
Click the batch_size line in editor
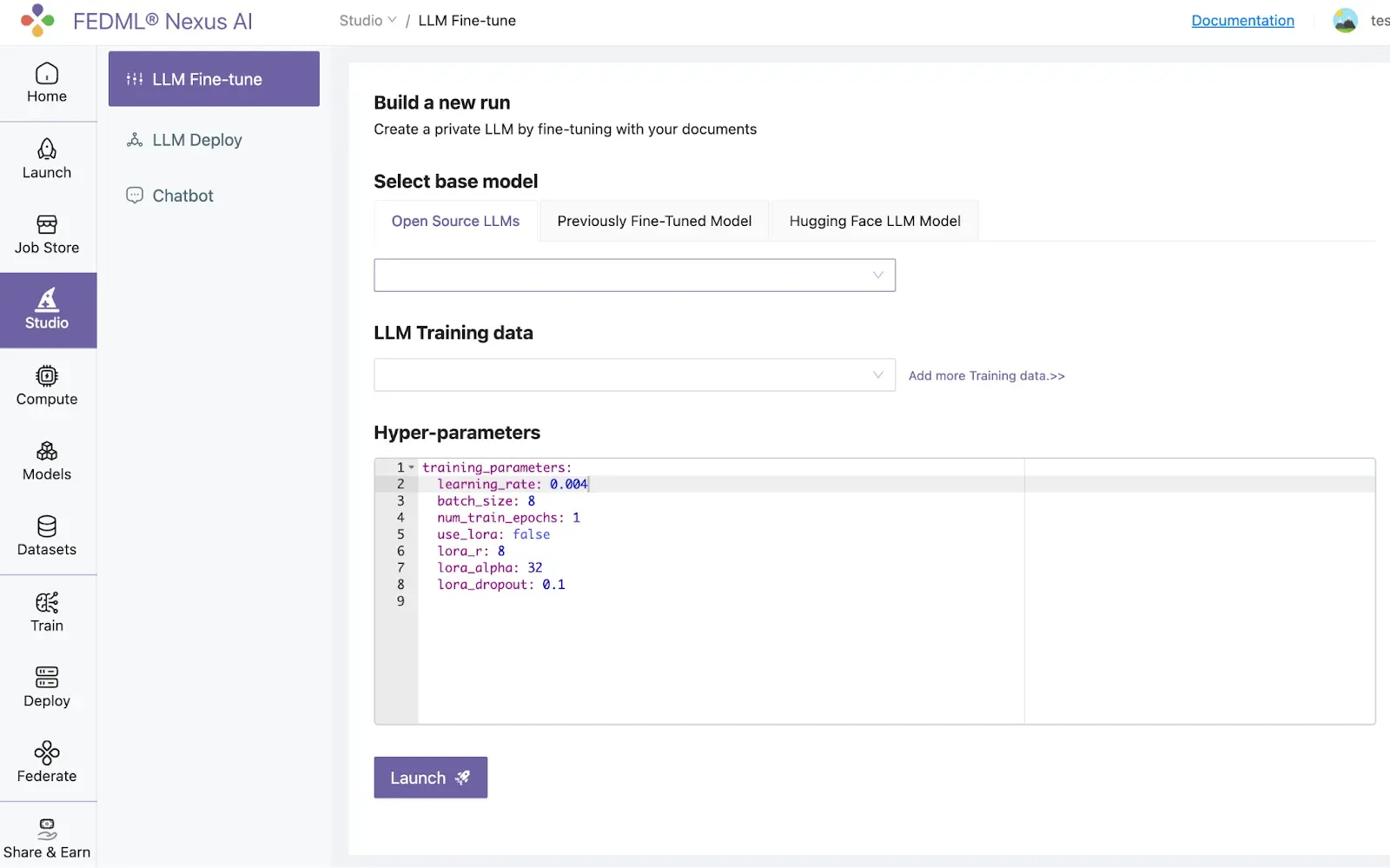[486, 501]
